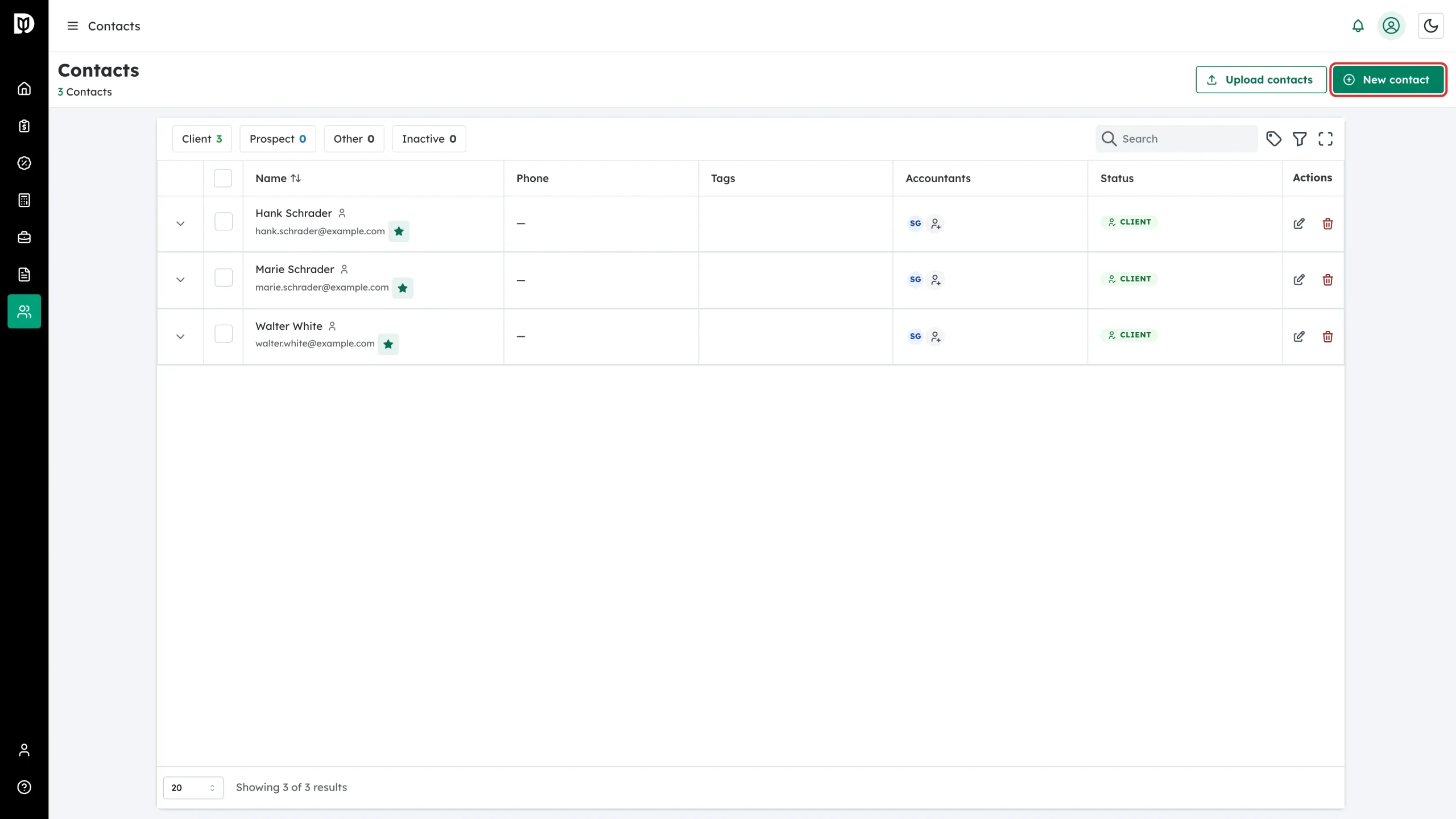This screenshot has height=819, width=1456.
Task: Open the Home icon in sidebar
Action: point(24,89)
